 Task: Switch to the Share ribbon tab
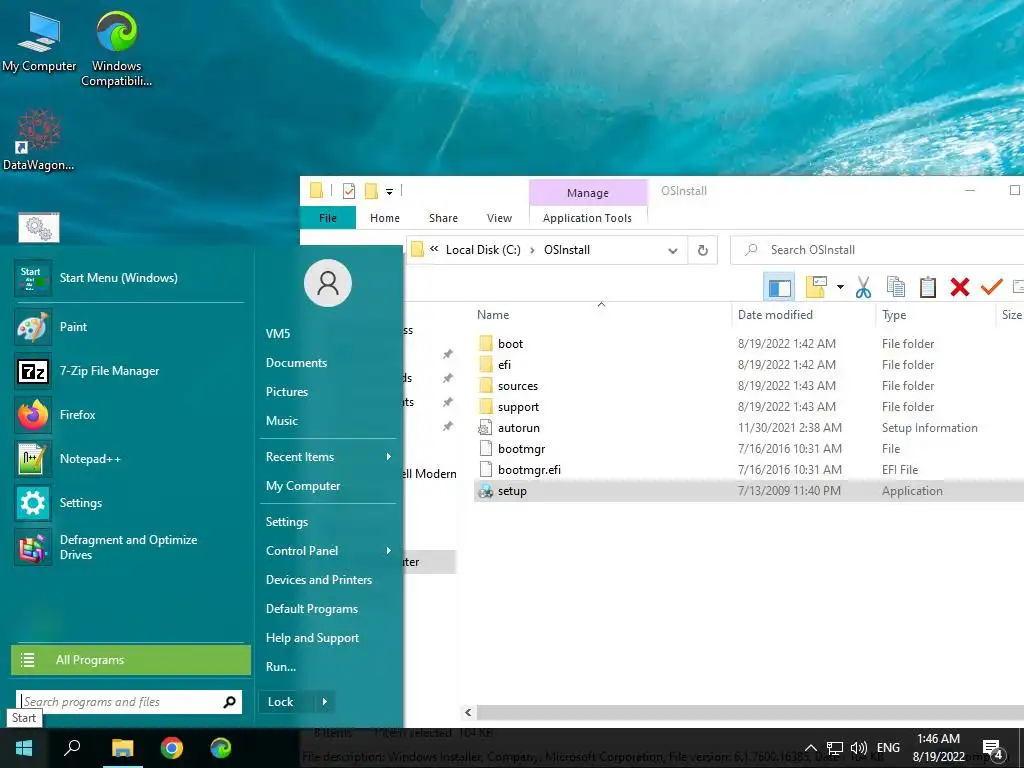(443, 218)
